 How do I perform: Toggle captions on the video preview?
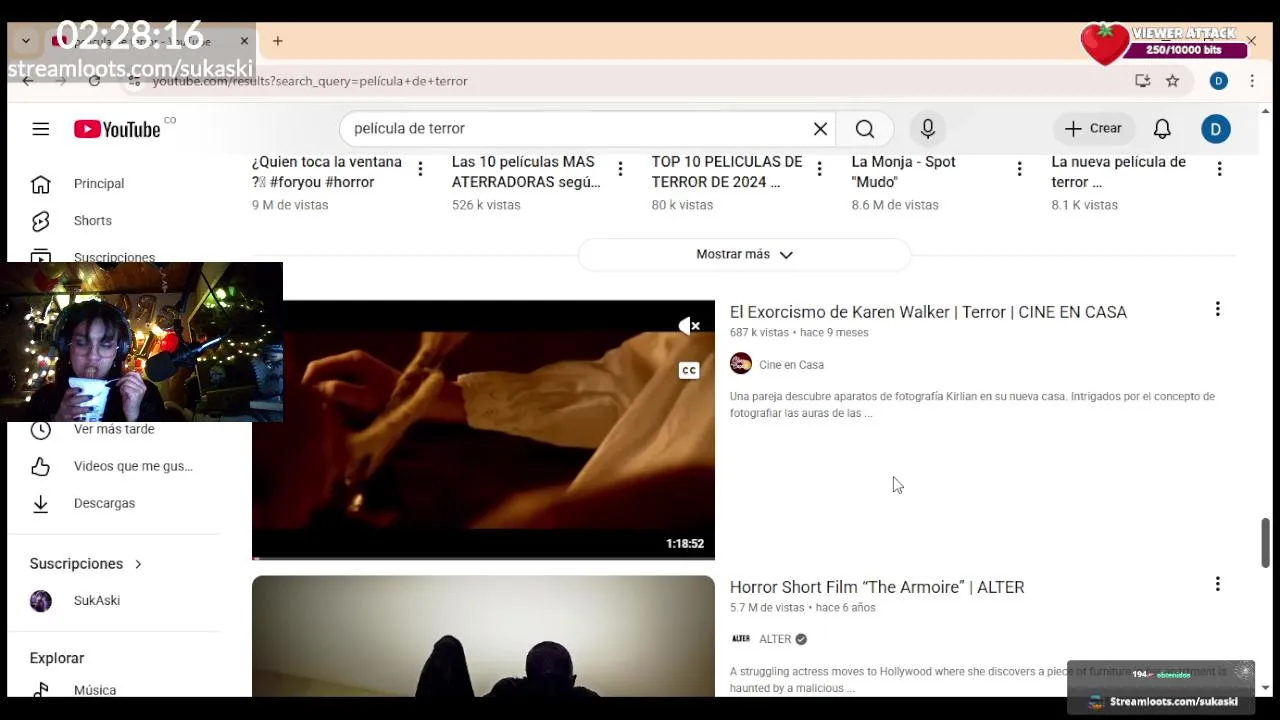pos(689,370)
